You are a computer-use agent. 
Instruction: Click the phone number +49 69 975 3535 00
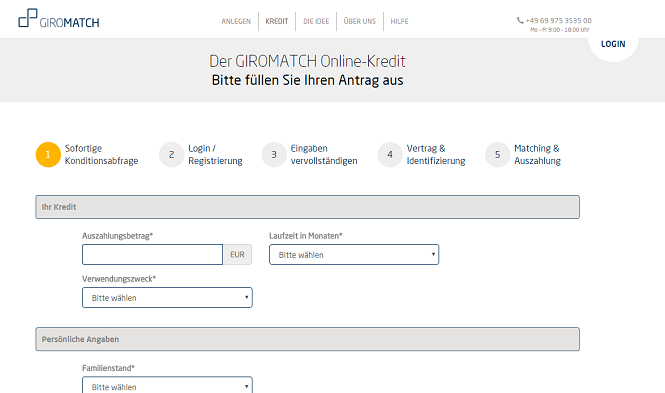pyautogui.click(x=558, y=20)
